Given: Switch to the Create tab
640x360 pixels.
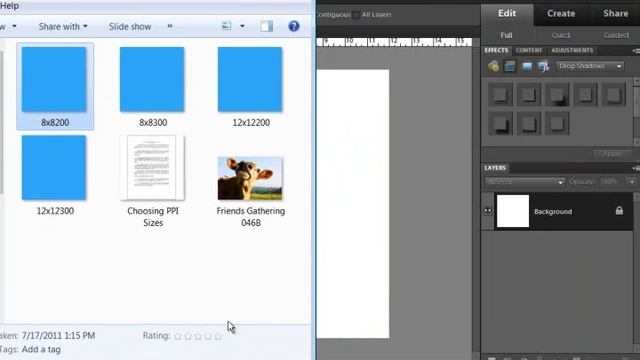Looking at the screenshot, I should 561,14.
